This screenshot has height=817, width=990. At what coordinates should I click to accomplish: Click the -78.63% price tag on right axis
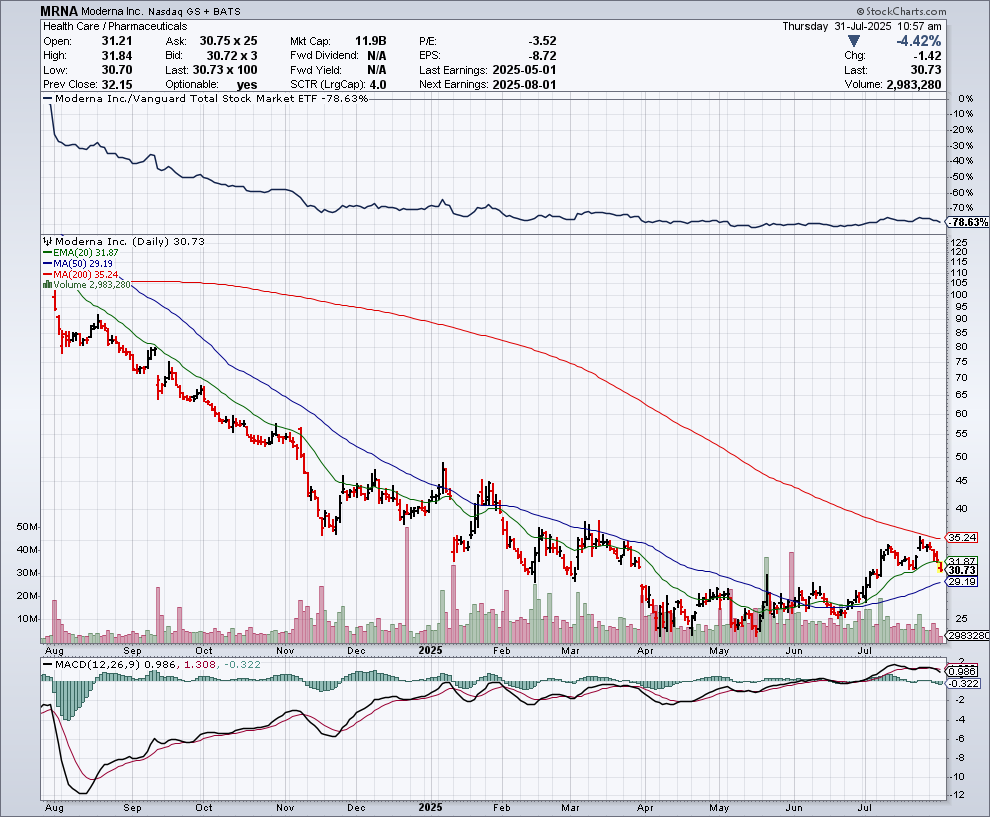967,222
